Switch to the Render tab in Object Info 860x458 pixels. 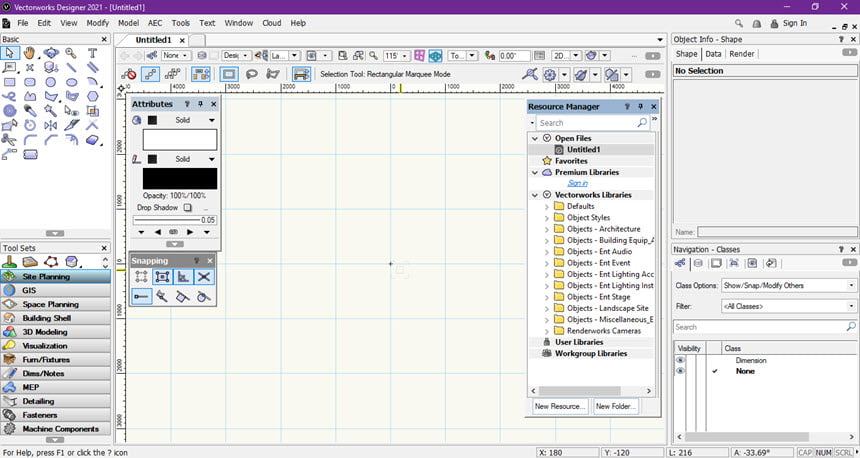[x=742, y=54]
